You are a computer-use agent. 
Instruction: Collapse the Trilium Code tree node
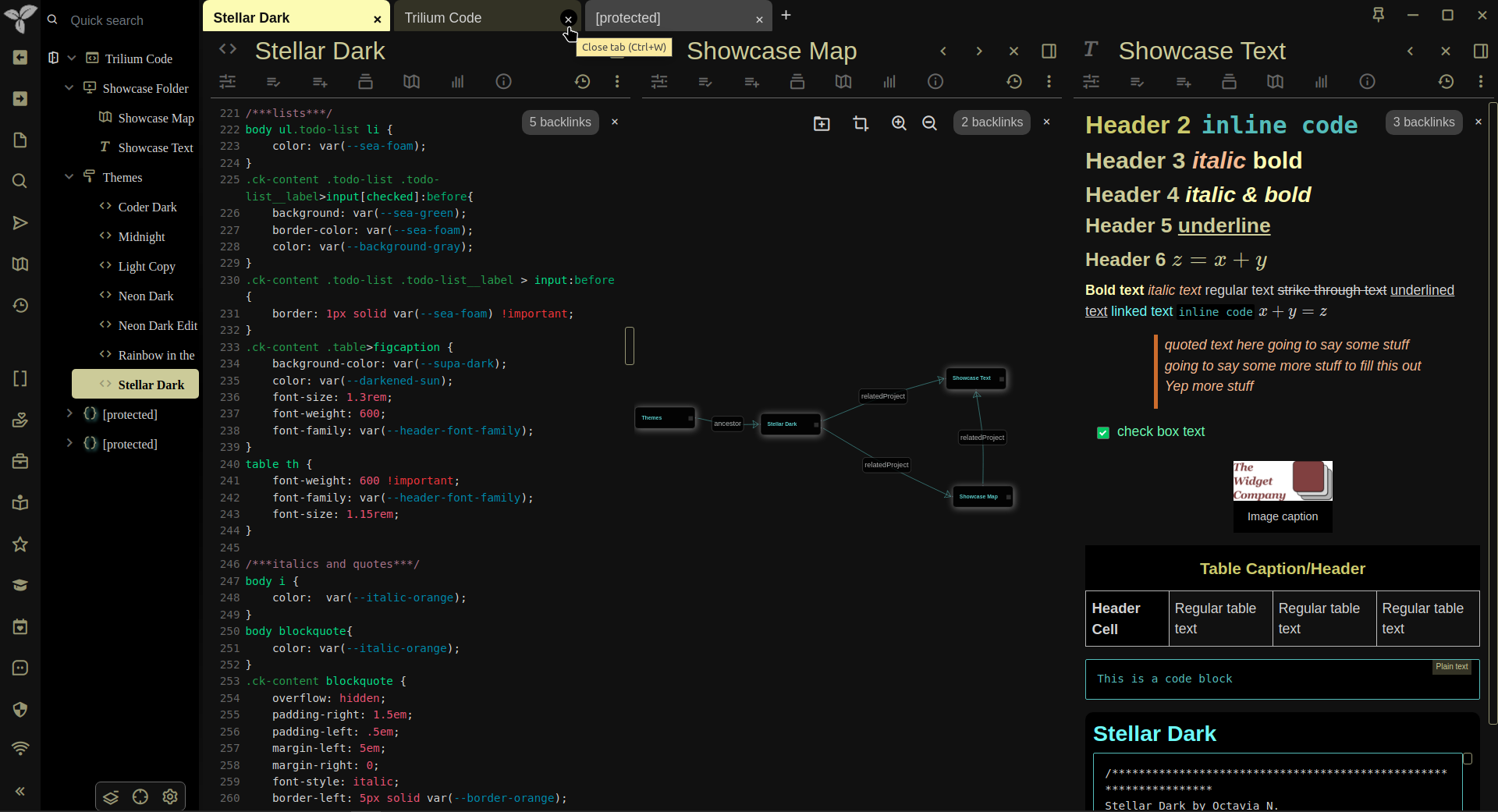click(71, 59)
